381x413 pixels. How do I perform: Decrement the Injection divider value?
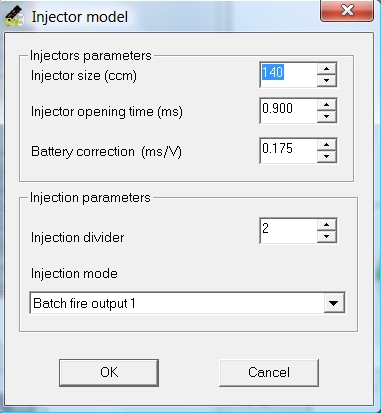coord(327,236)
